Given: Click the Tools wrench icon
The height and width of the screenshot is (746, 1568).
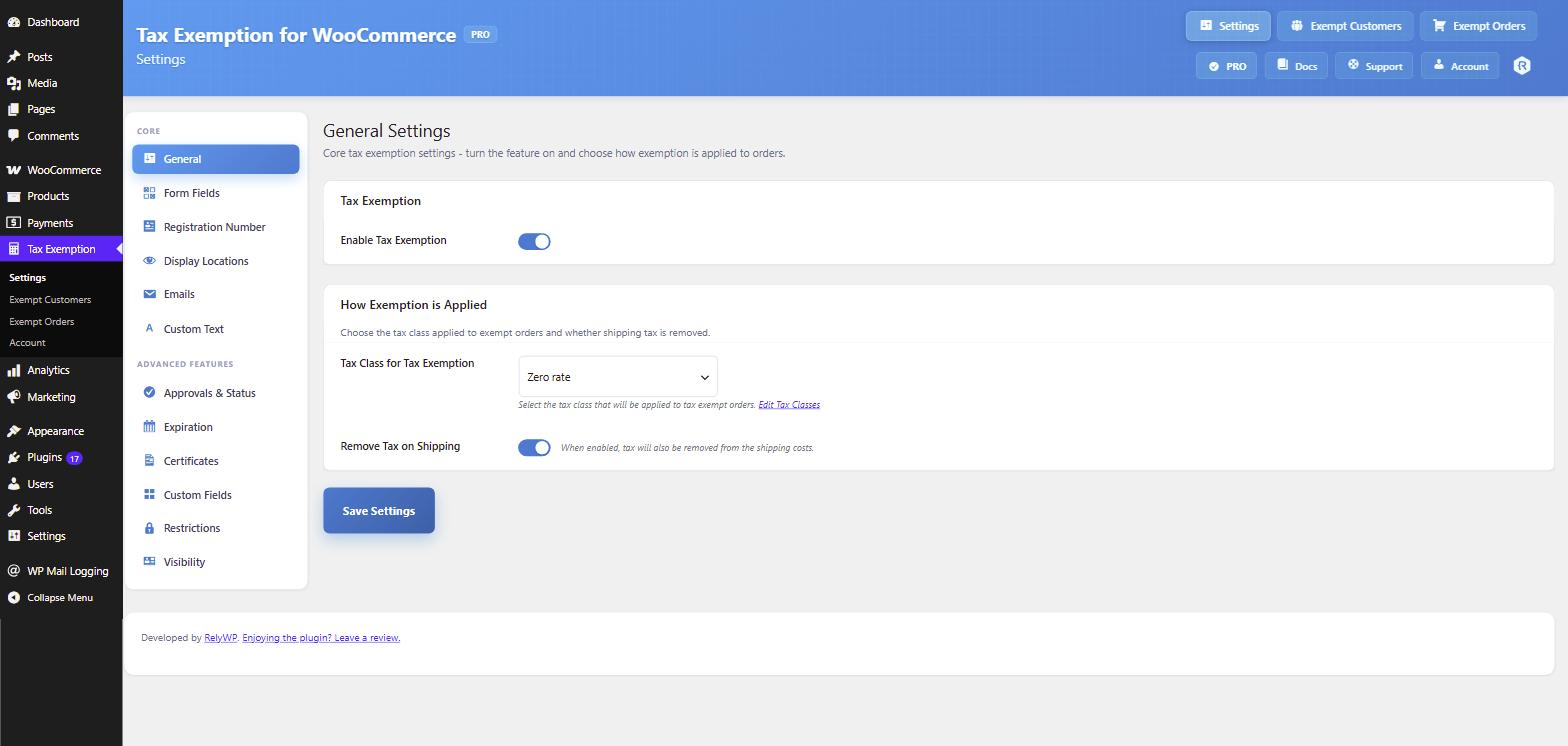Looking at the screenshot, I should pos(13,510).
